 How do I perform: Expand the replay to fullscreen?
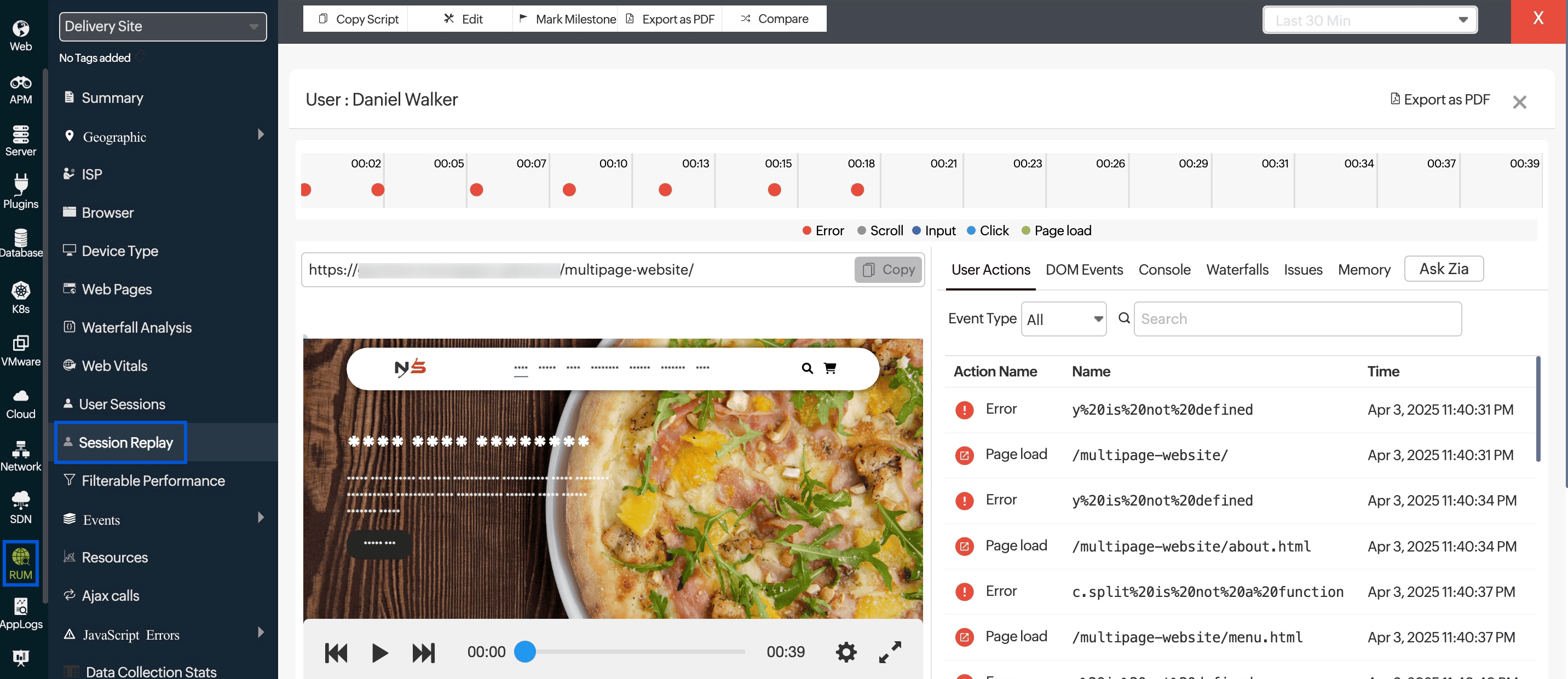[x=890, y=652]
